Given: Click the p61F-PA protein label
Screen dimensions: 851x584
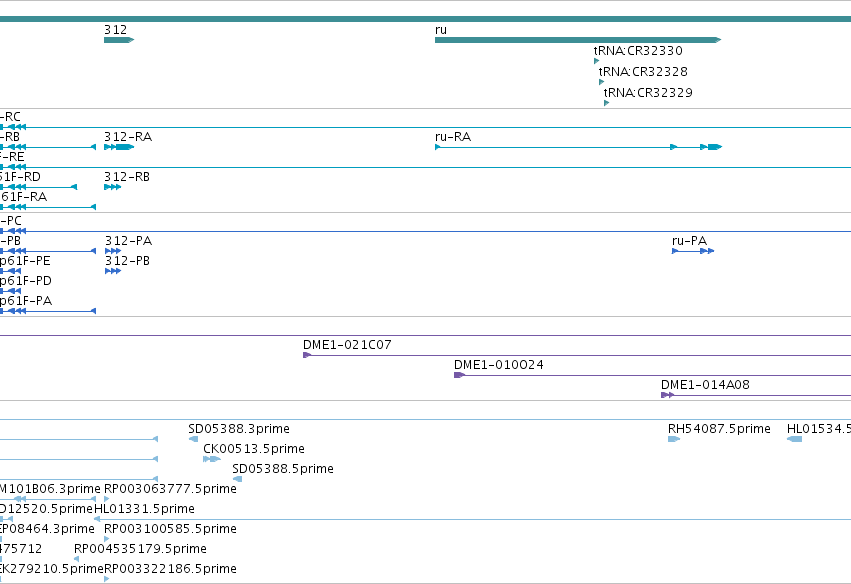Looking at the screenshot, I should pyautogui.click(x=26, y=301).
